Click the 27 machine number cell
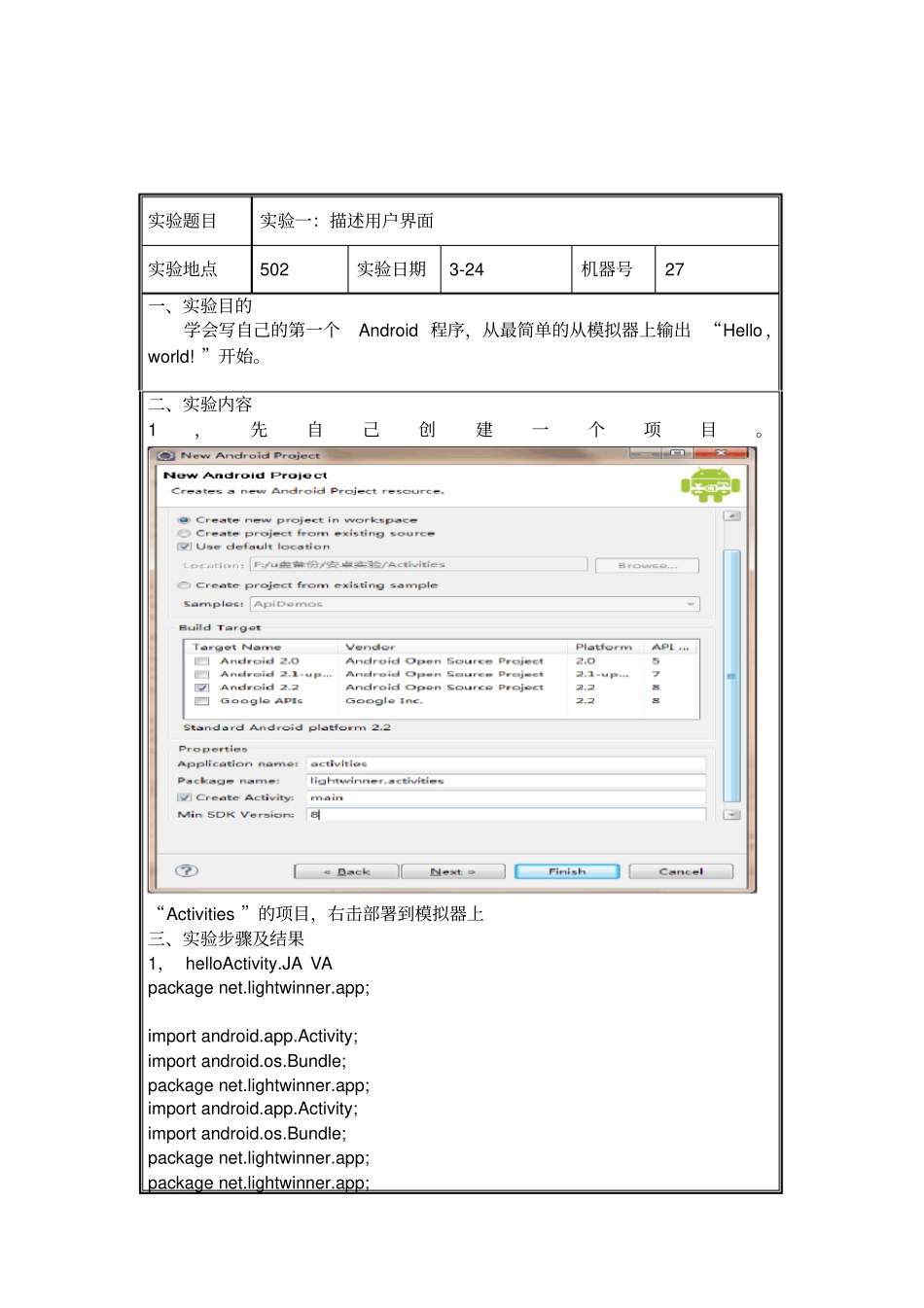The height and width of the screenshot is (1308, 924). pos(717,269)
